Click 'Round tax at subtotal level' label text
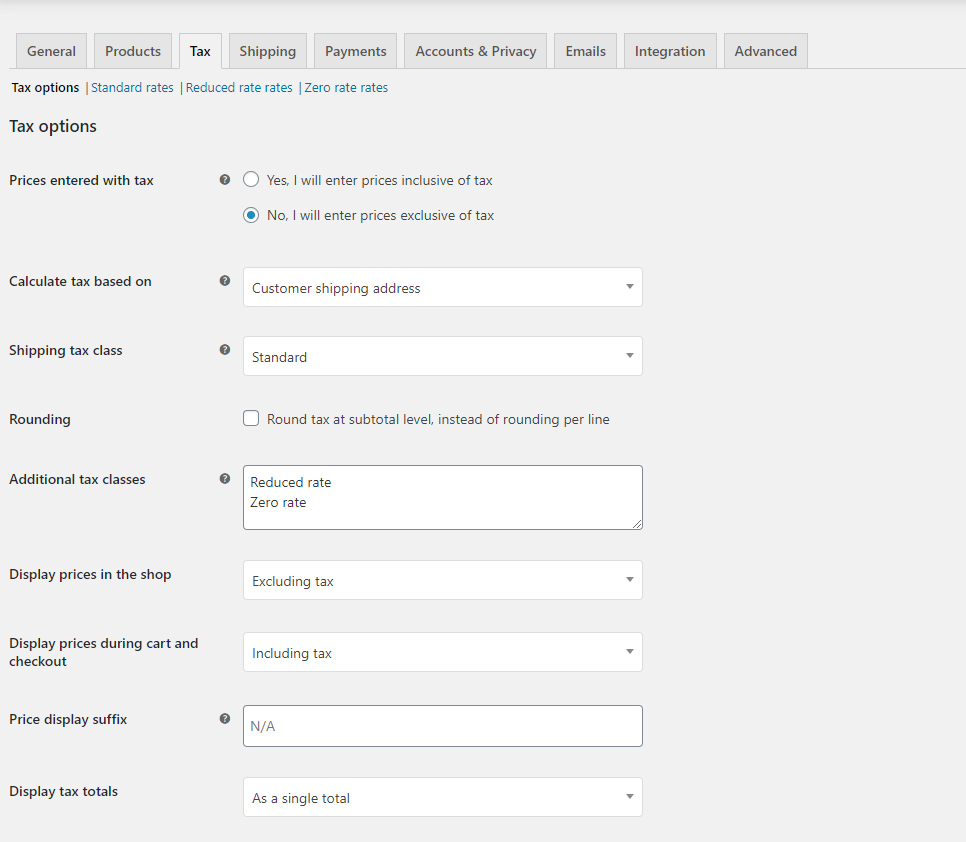 point(438,419)
